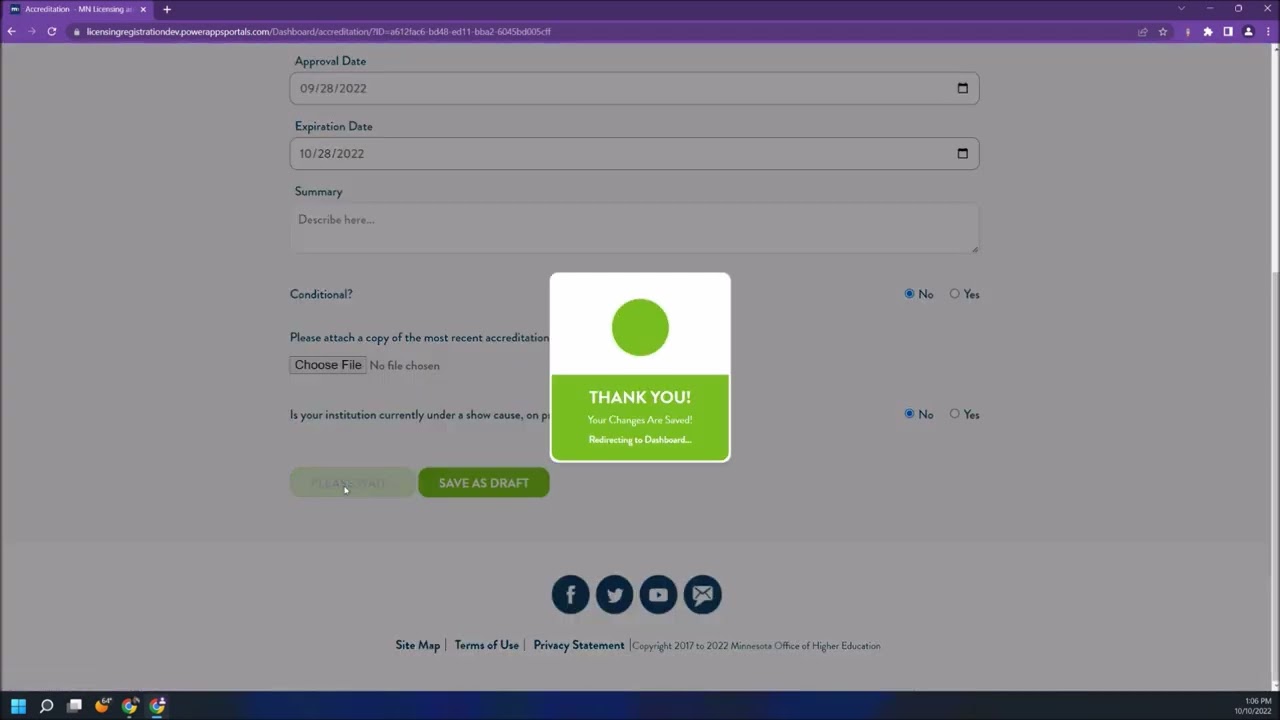1280x720 pixels.
Task: Open Chrome three-dot menu
Action: coord(1268,32)
